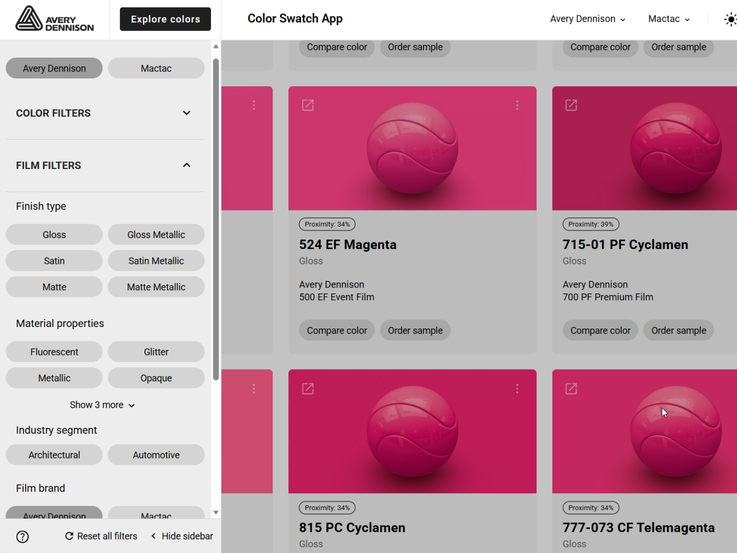This screenshot has height=553, width=737.
Task: Click the sidebar scrollbar down arrow
Action: 216,513
